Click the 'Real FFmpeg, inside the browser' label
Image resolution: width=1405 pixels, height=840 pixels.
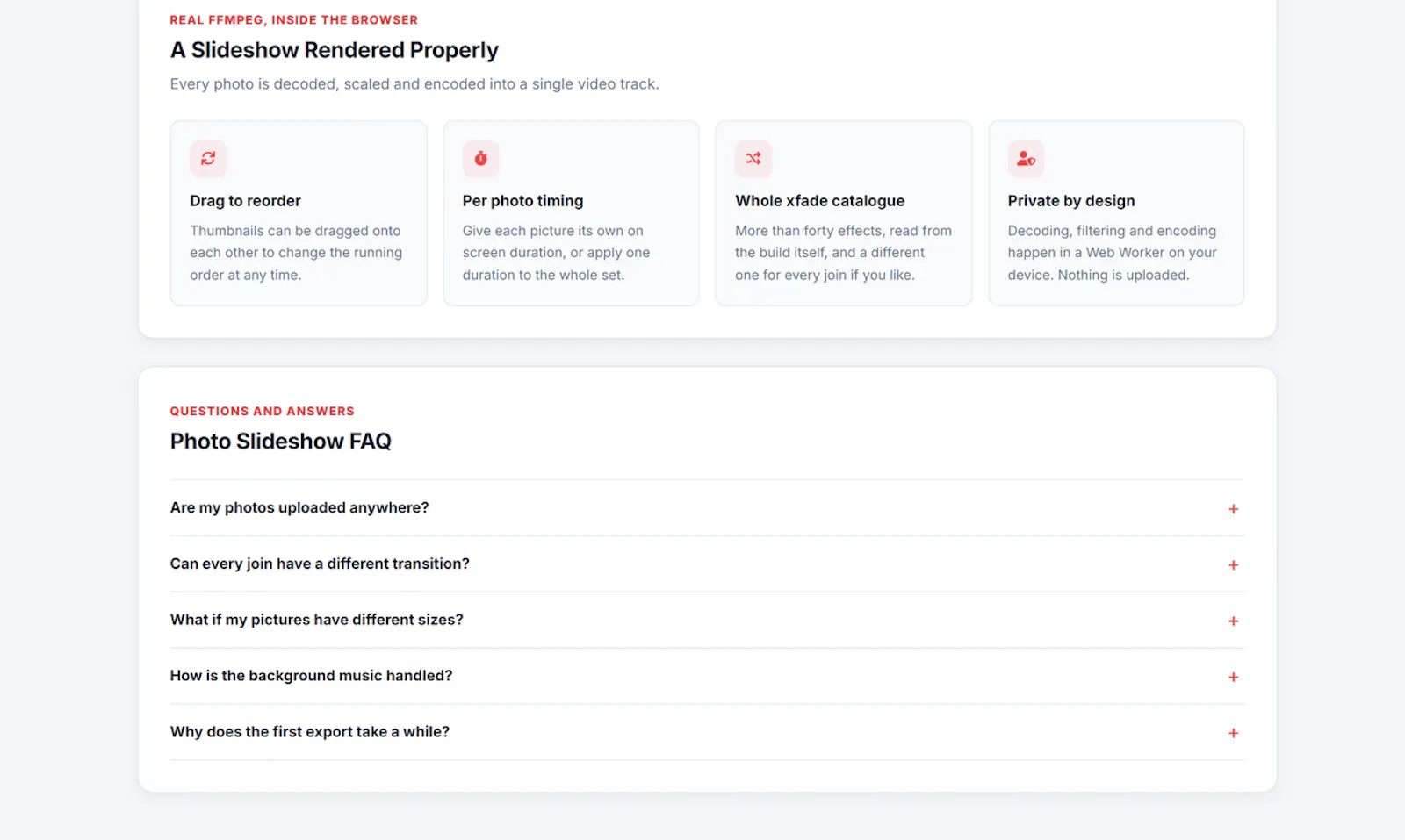[x=294, y=20]
